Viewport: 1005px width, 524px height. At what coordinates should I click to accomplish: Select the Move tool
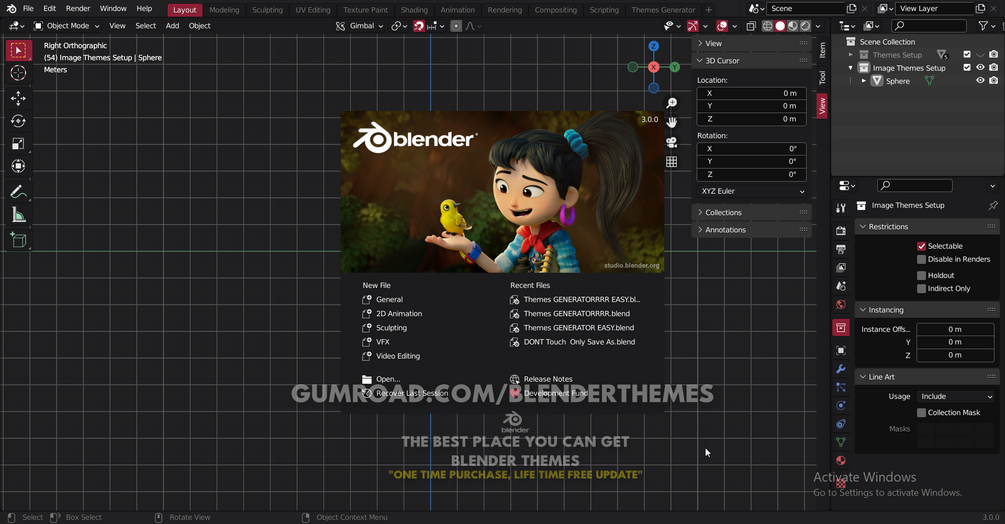[18, 97]
